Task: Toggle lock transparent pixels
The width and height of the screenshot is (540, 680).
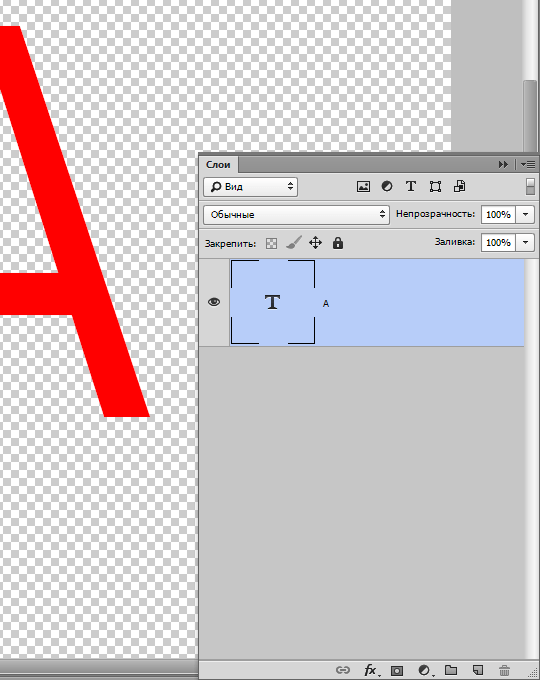Action: click(272, 243)
